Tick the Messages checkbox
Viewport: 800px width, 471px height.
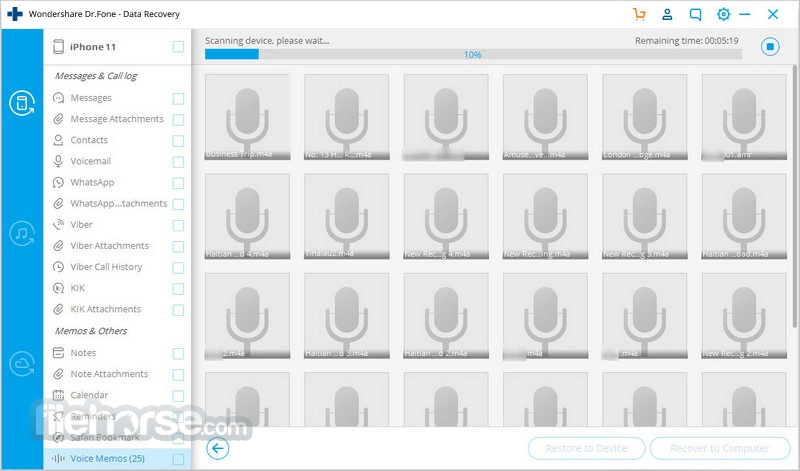coord(178,98)
